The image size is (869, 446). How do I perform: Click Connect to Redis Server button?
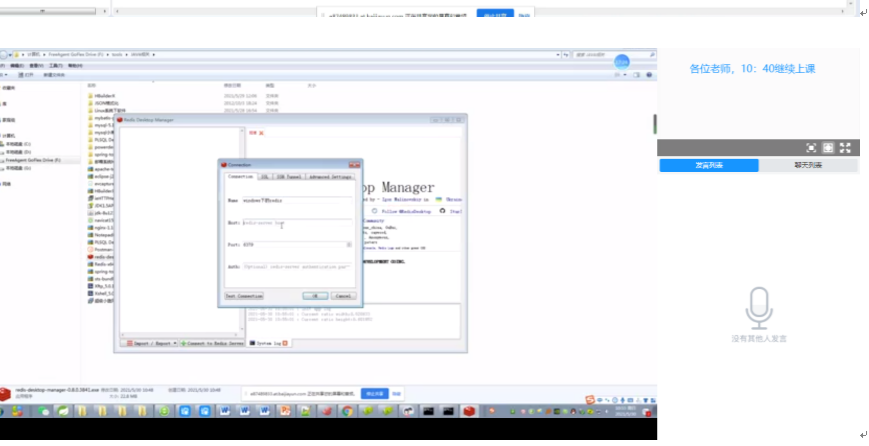(x=213, y=343)
